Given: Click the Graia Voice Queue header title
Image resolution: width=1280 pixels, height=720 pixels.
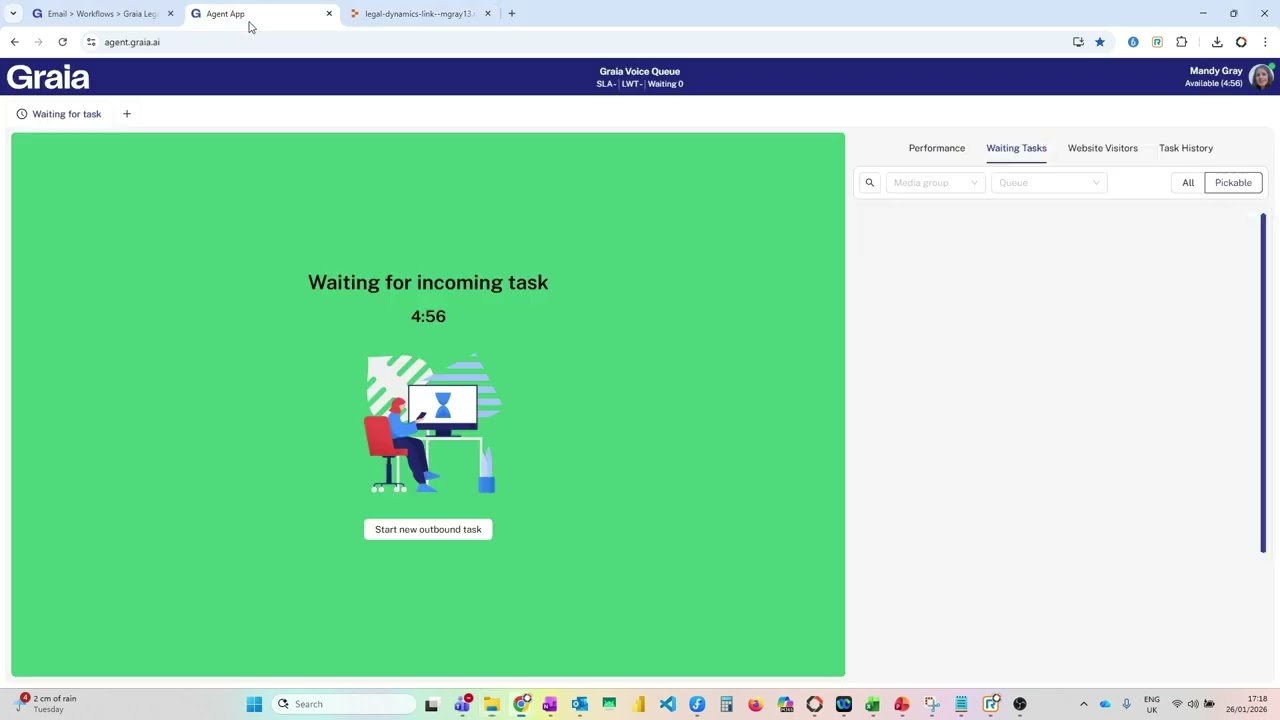Looking at the screenshot, I should [640, 71].
